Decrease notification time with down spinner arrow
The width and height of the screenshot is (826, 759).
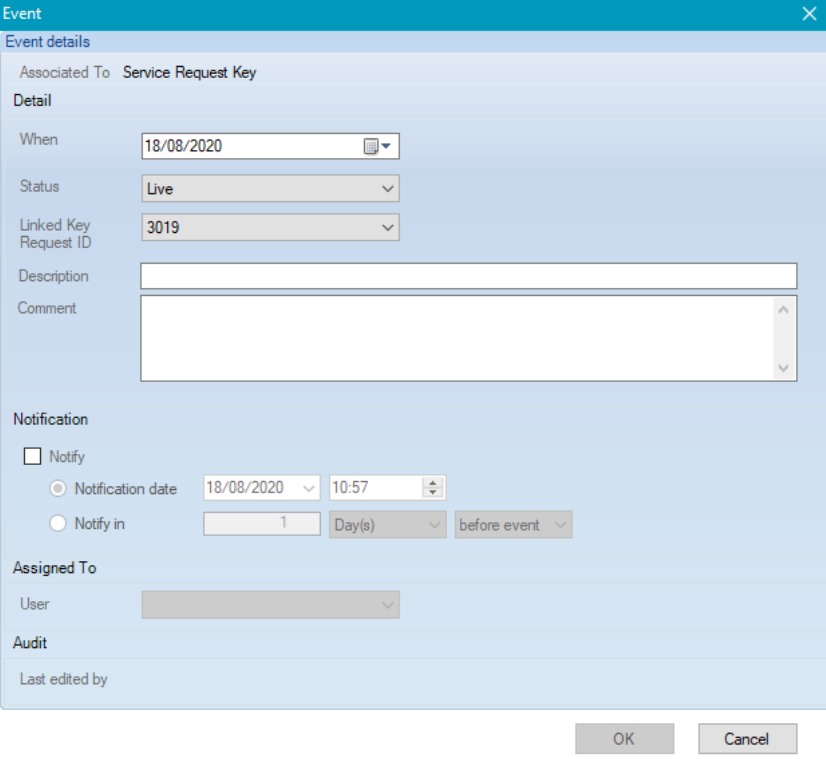tap(433, 493)
